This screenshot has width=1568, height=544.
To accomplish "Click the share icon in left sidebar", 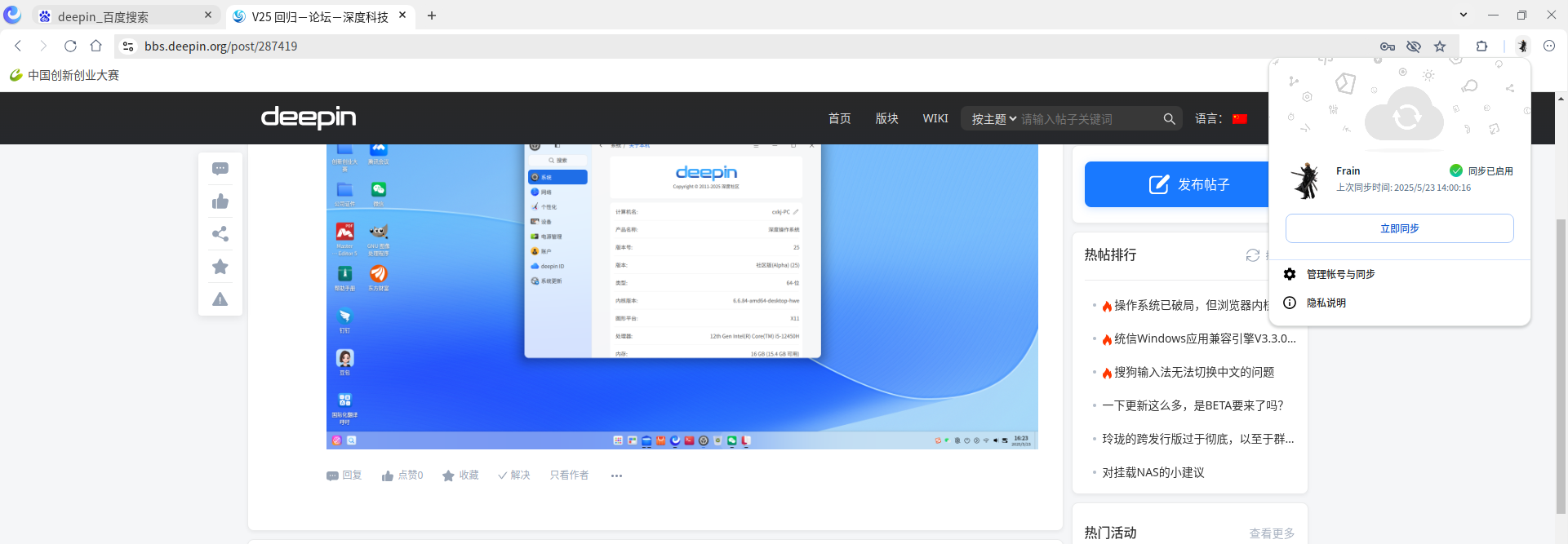I will (x=220, y=234).
